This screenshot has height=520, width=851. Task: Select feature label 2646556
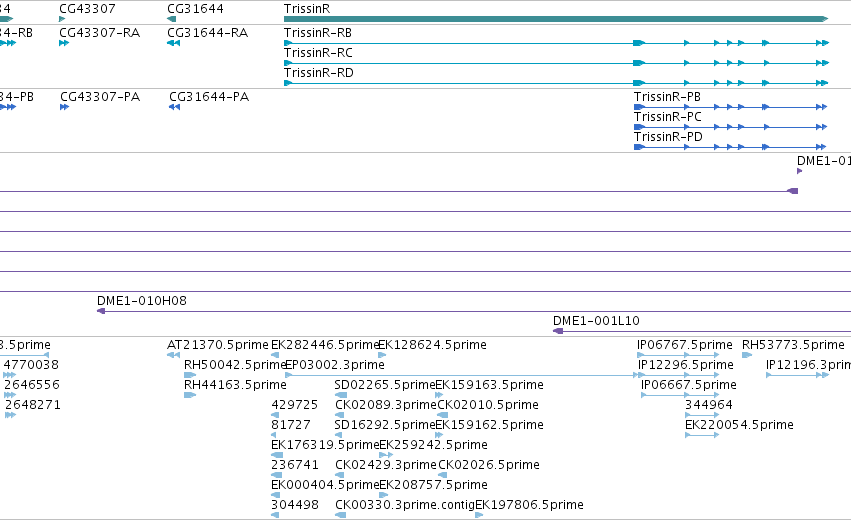click(31, 385)
